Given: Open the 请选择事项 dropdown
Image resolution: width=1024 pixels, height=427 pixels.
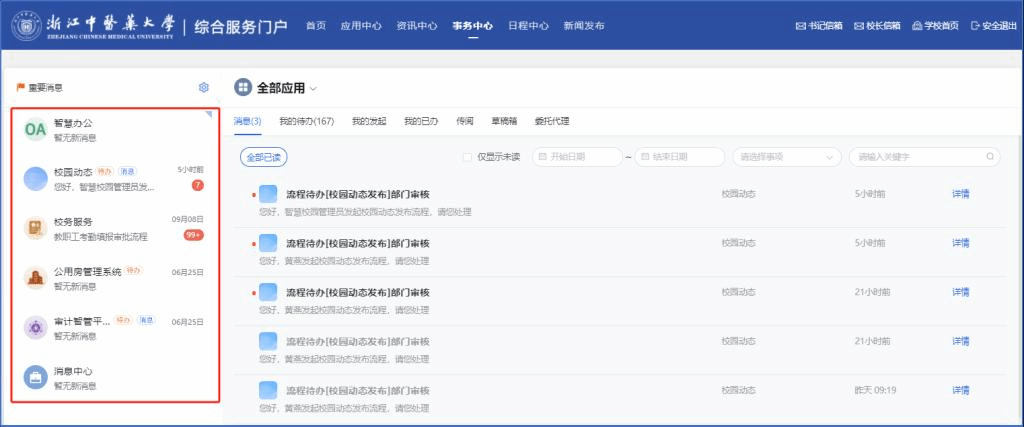Looking at the screenshot, I should [x=787, y=157].
